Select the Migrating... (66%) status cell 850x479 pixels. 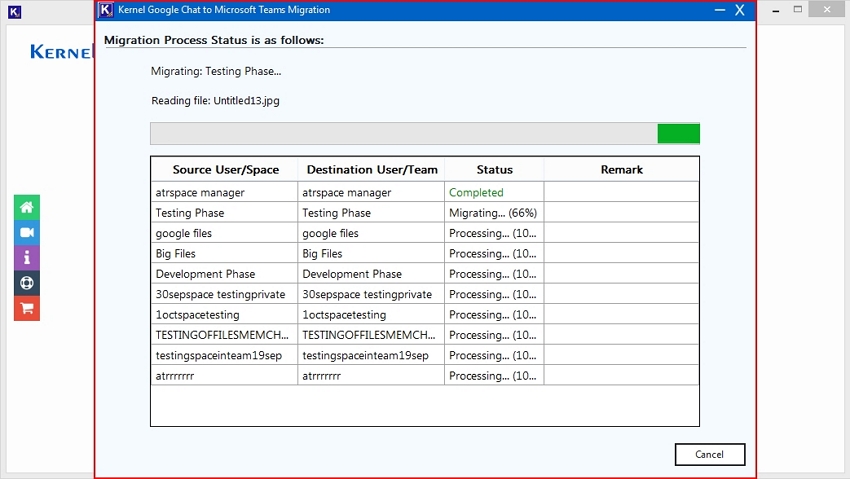(x=494, y=213)
